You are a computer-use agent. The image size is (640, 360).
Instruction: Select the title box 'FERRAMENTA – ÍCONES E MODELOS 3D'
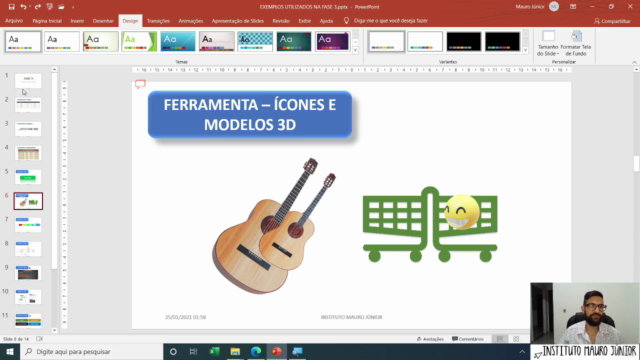pyautogui.click(x=250, y=115)
